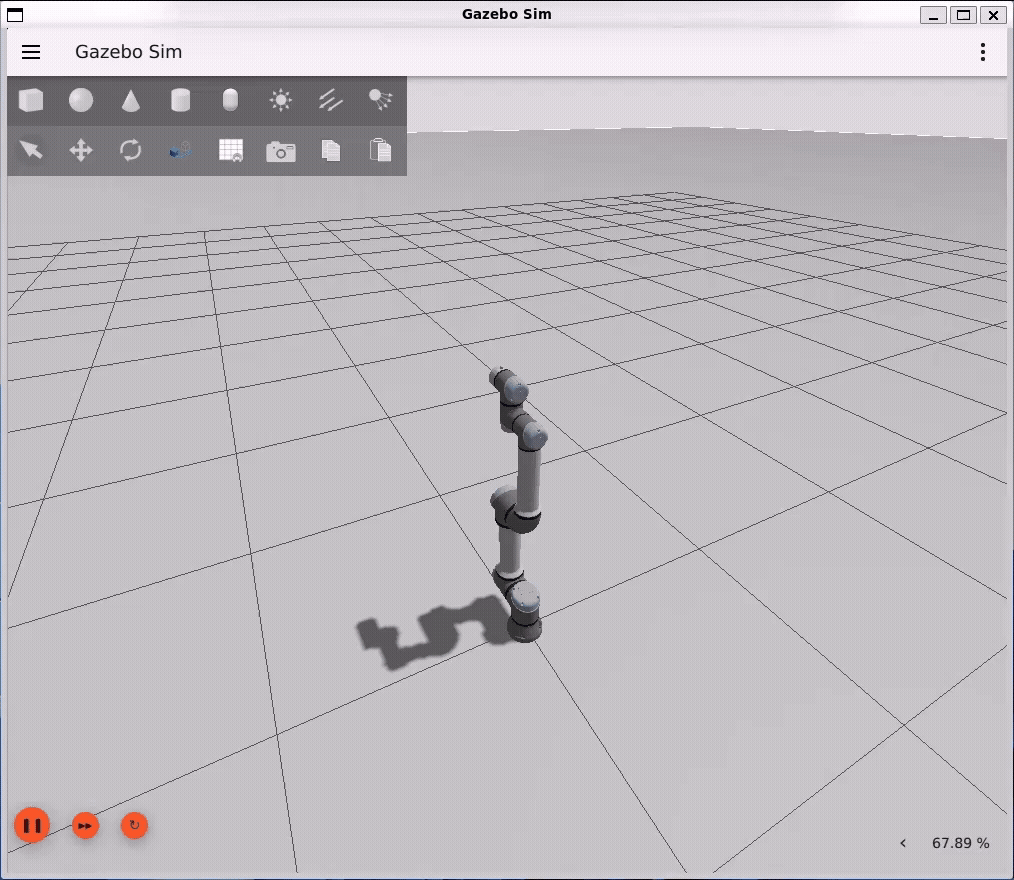The height and width of the screenshot is (880, 1014).
Task: Pause the running simulation
Action: coord(33,825)
